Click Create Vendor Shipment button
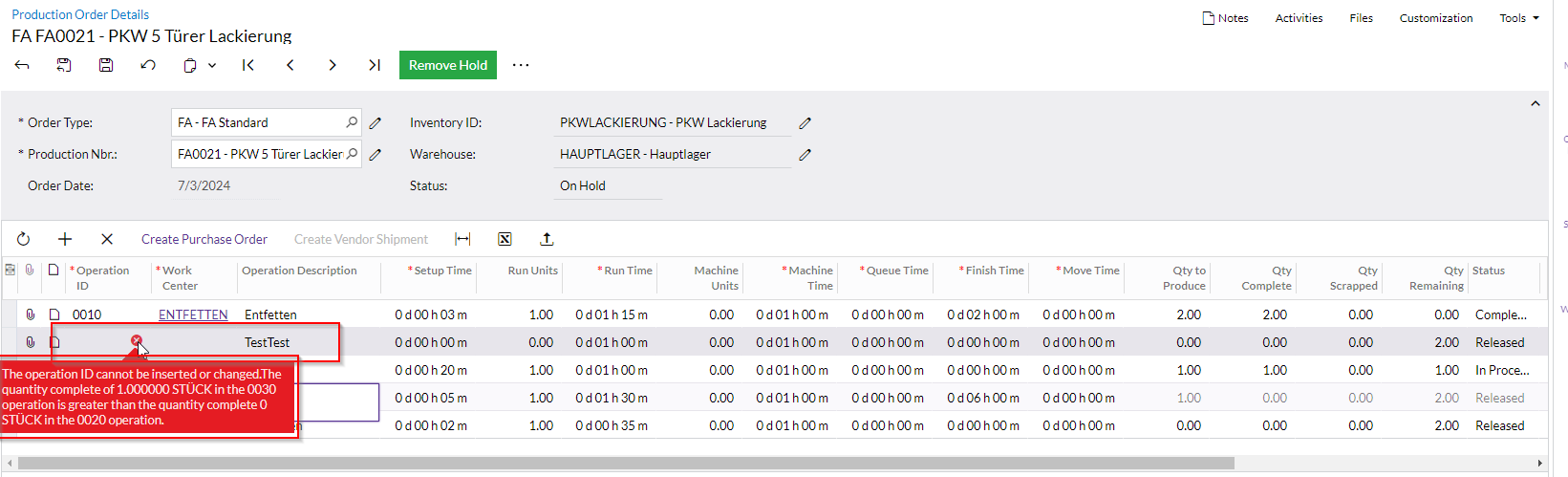The width and height of the screenshot is (1568, 477). tap(361, 239)
